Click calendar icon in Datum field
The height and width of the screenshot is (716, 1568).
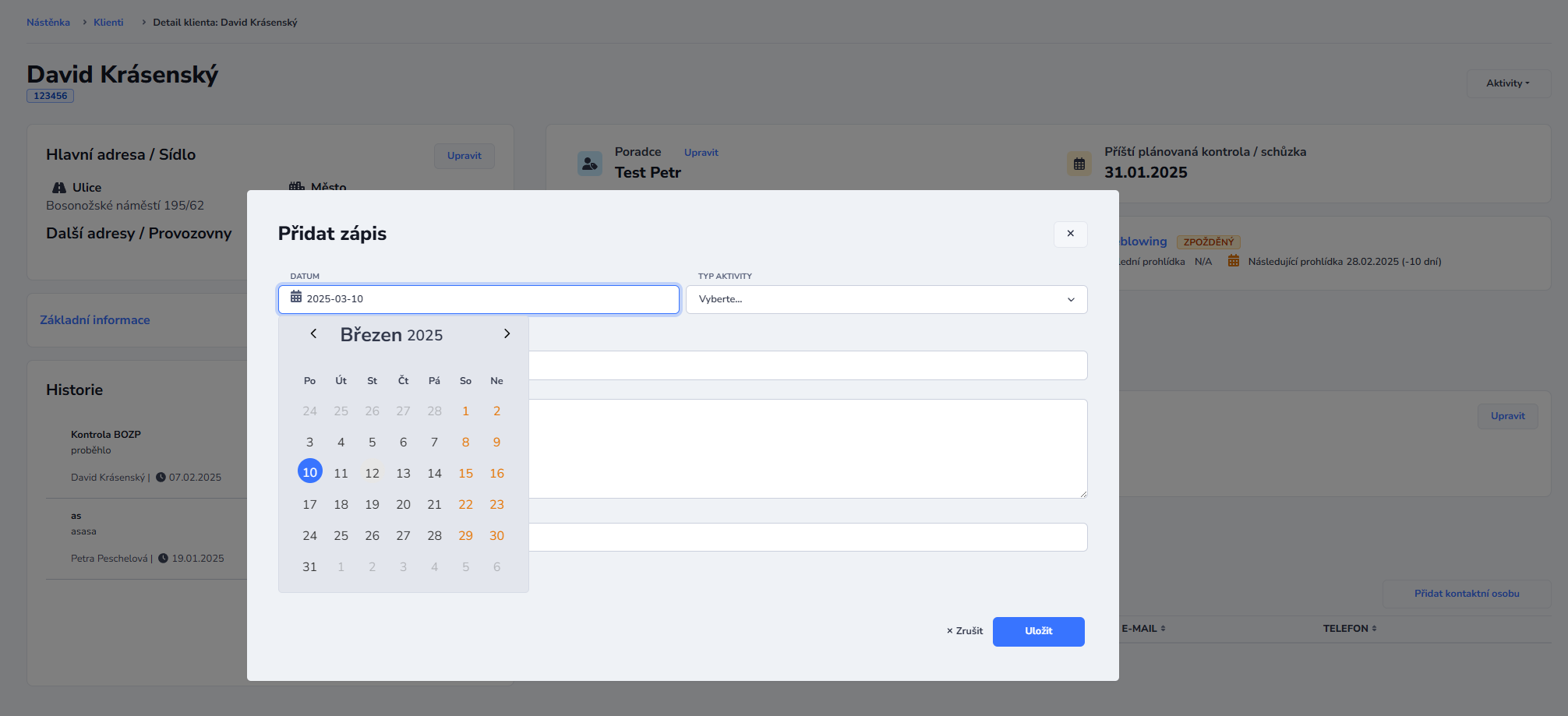tap(296, 298)
